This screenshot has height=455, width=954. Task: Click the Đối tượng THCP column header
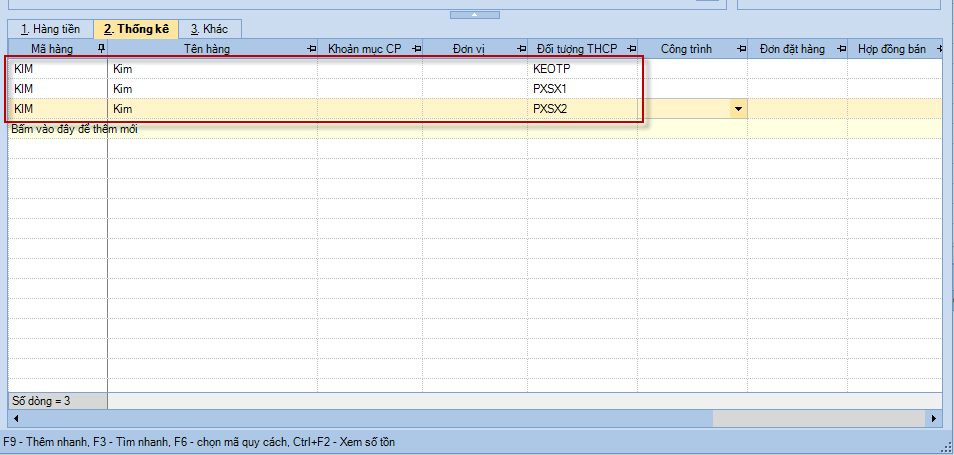point(582,49)
